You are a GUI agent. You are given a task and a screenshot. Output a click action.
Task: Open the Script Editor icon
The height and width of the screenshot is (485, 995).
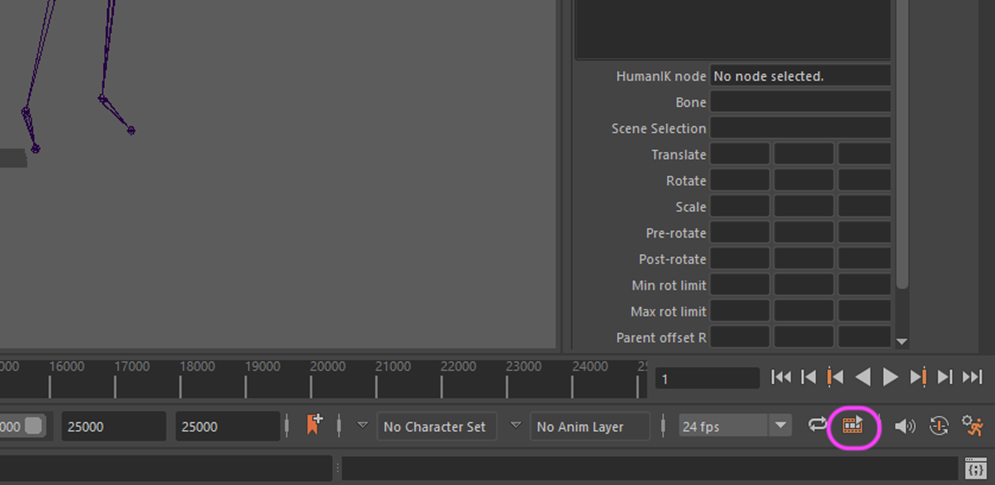976,468
